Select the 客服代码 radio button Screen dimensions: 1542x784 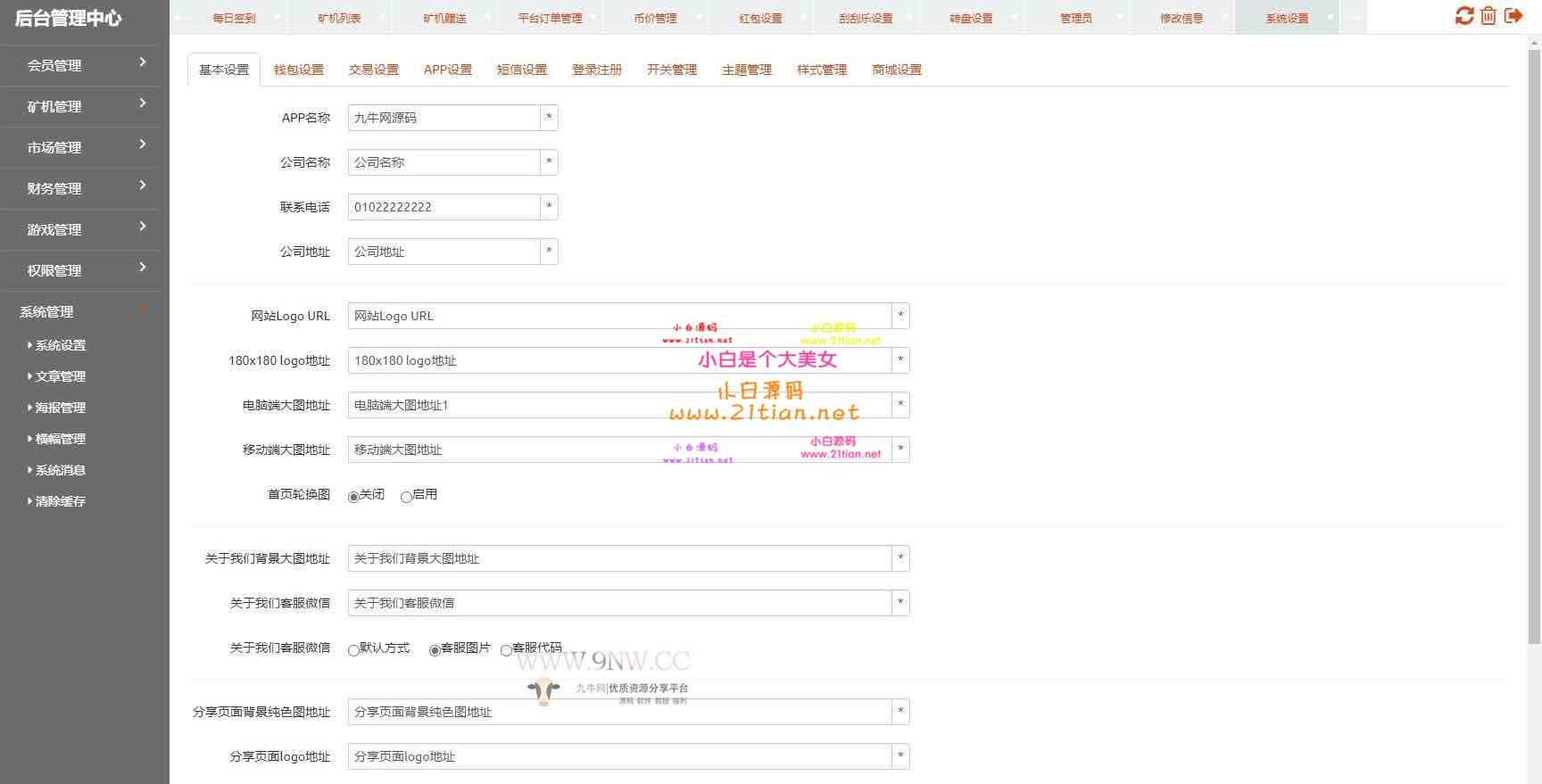click(507, 650)
